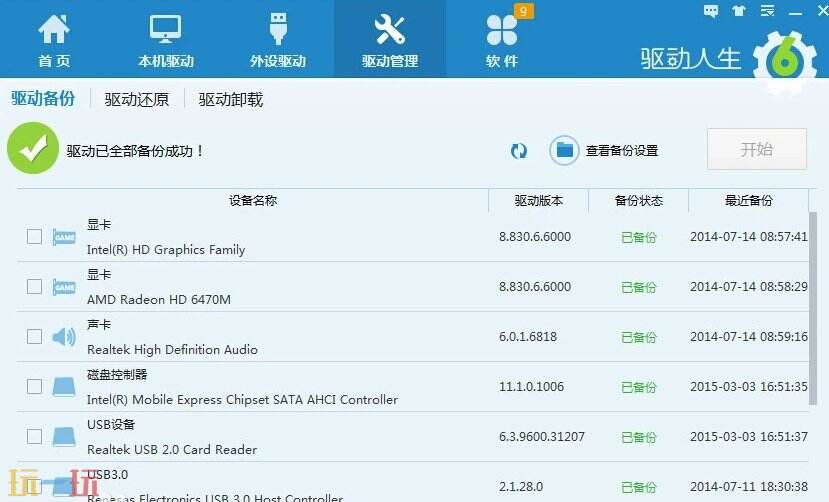Tick checkbox for Realtek USB 2.0 Card Reader

(34, 436)
